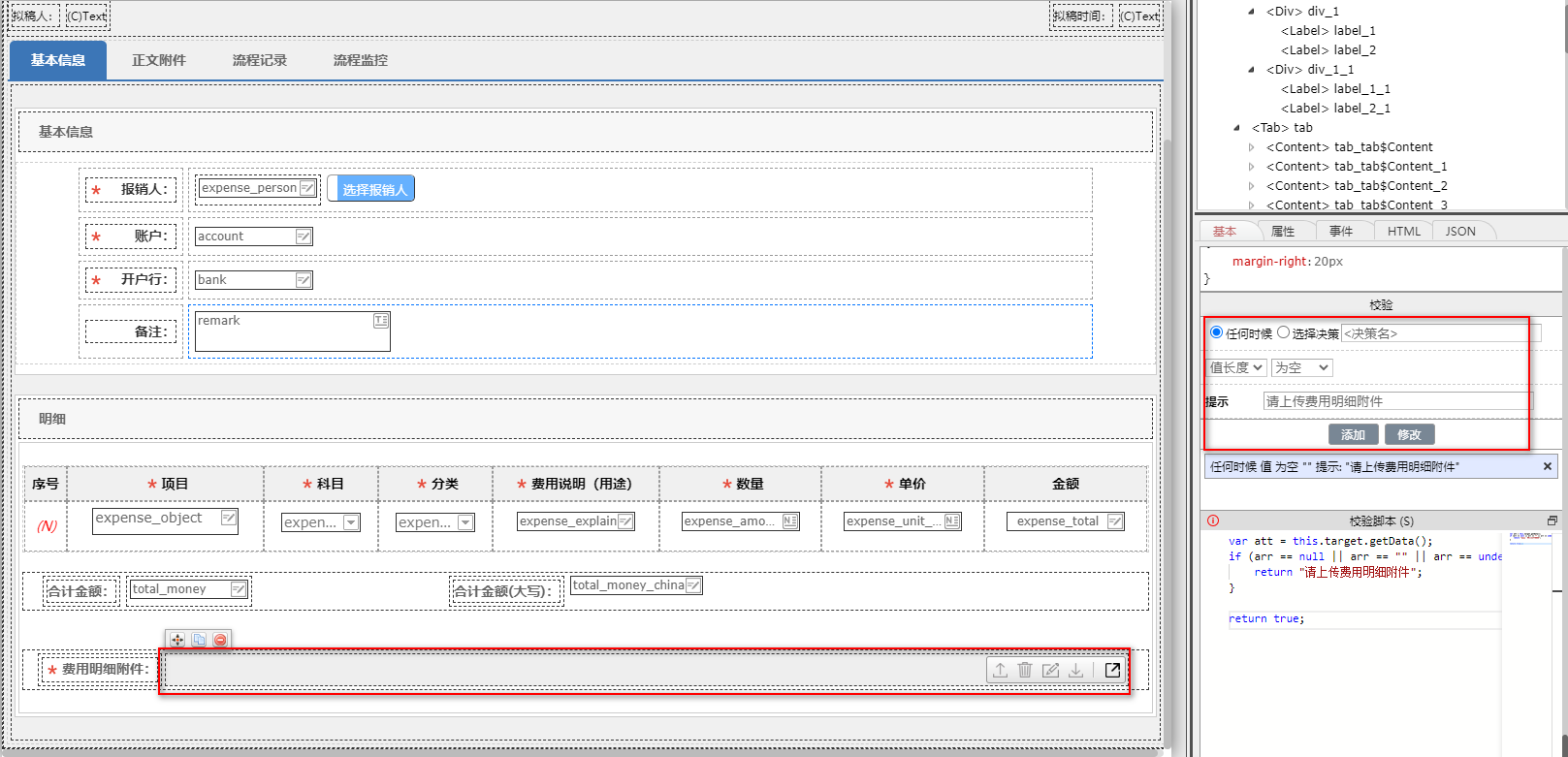Click the edit pencil icon in attachment toolbar
The width and height of the screenshot is (1568, 757).
(x=1050, y=670)
